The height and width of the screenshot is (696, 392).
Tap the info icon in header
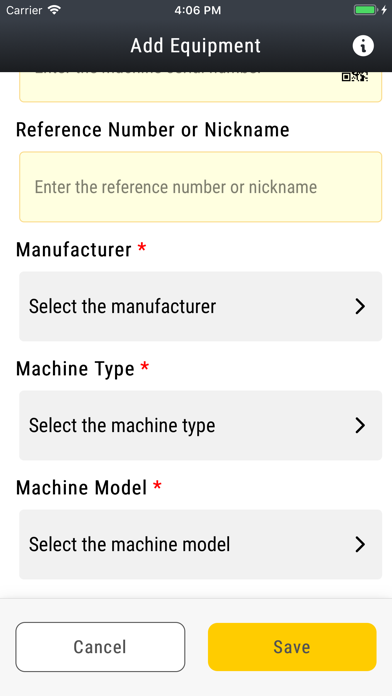(x=363, y=46)
